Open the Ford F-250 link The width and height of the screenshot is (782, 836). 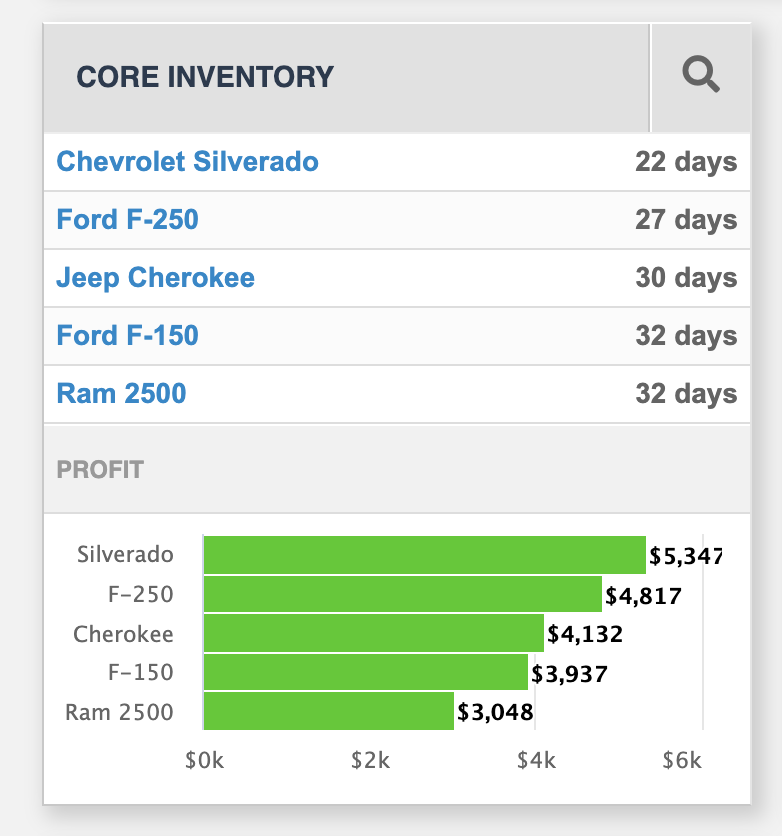point(127,220)
